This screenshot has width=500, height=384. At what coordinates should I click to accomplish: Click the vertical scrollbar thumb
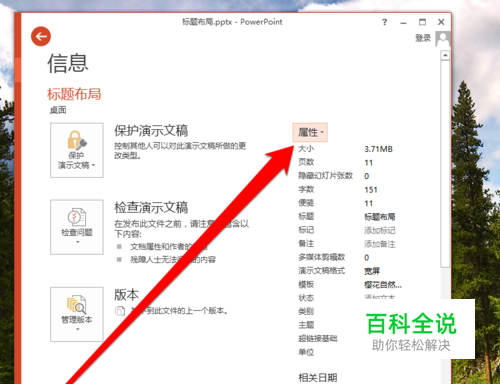[x=445, y=164]
